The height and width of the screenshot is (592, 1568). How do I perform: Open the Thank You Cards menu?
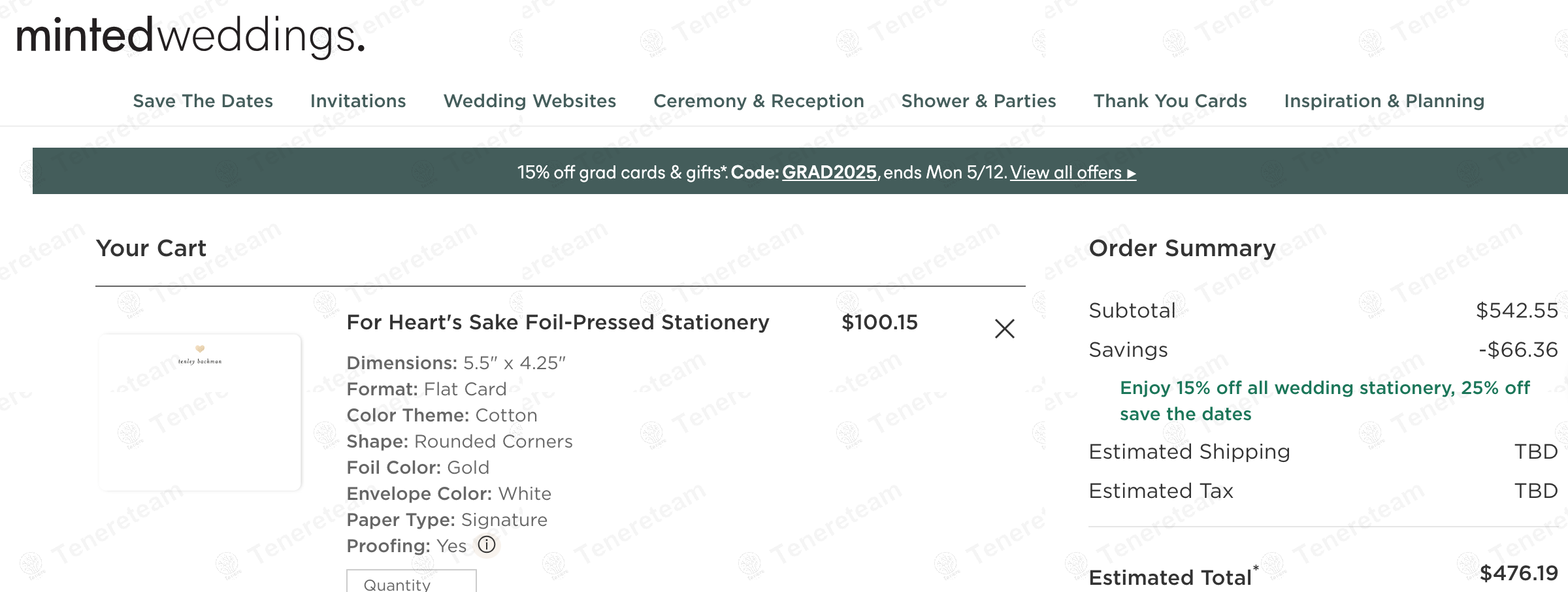pyautogui.click(x=1169, y=101)
